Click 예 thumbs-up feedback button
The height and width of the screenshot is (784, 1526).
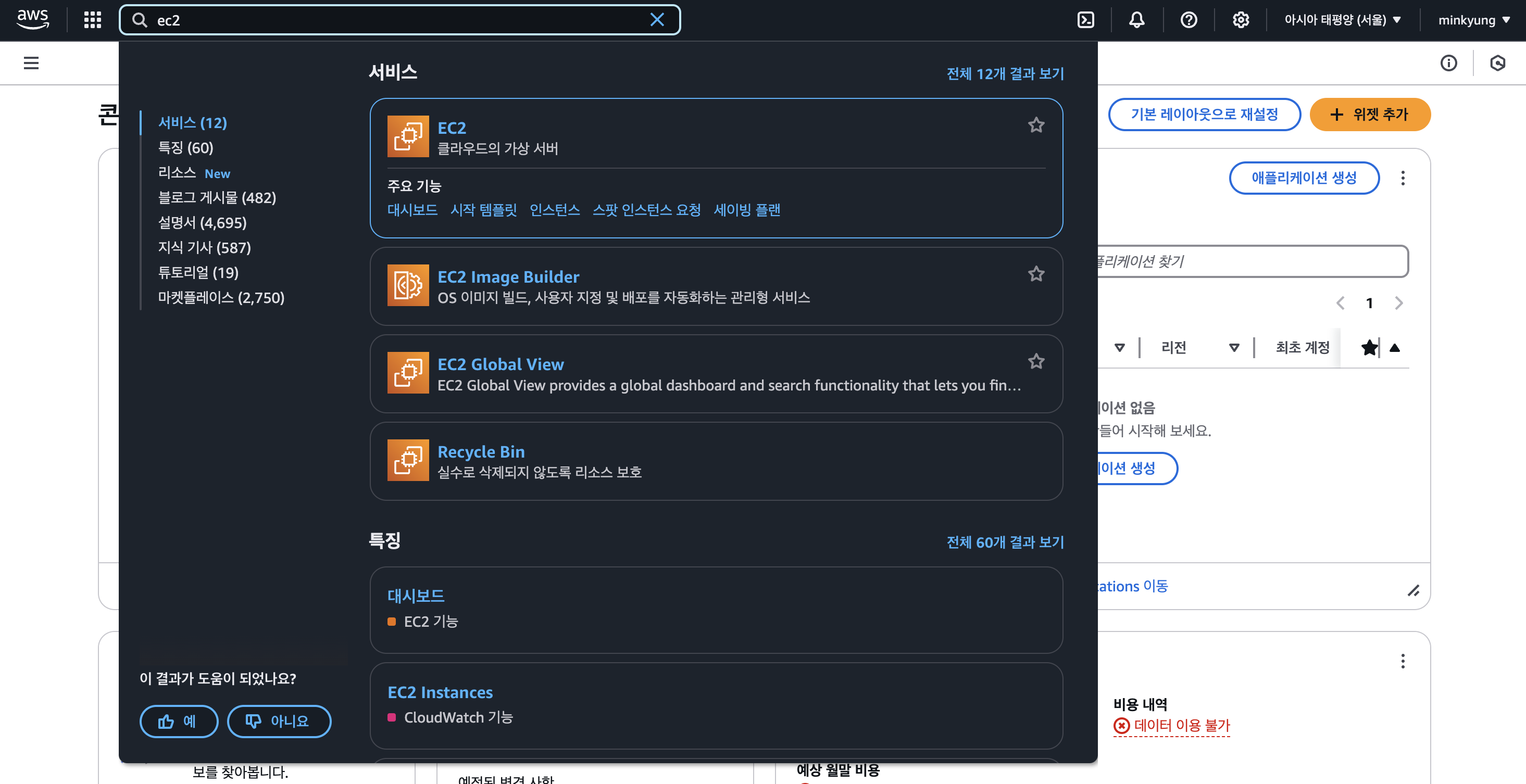point(178,720)
